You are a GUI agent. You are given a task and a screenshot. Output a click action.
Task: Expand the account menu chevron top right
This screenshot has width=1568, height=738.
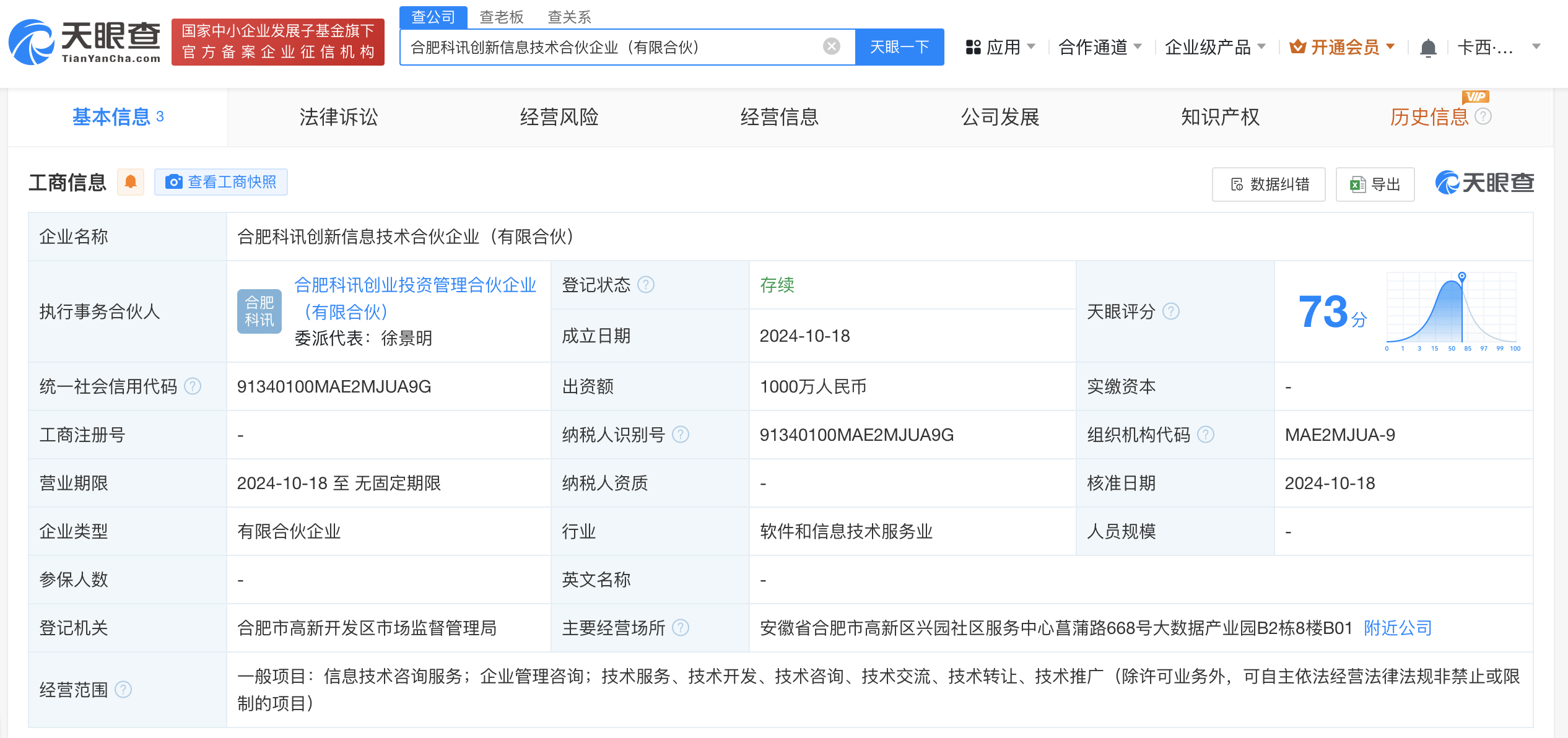coord(1535,46)
